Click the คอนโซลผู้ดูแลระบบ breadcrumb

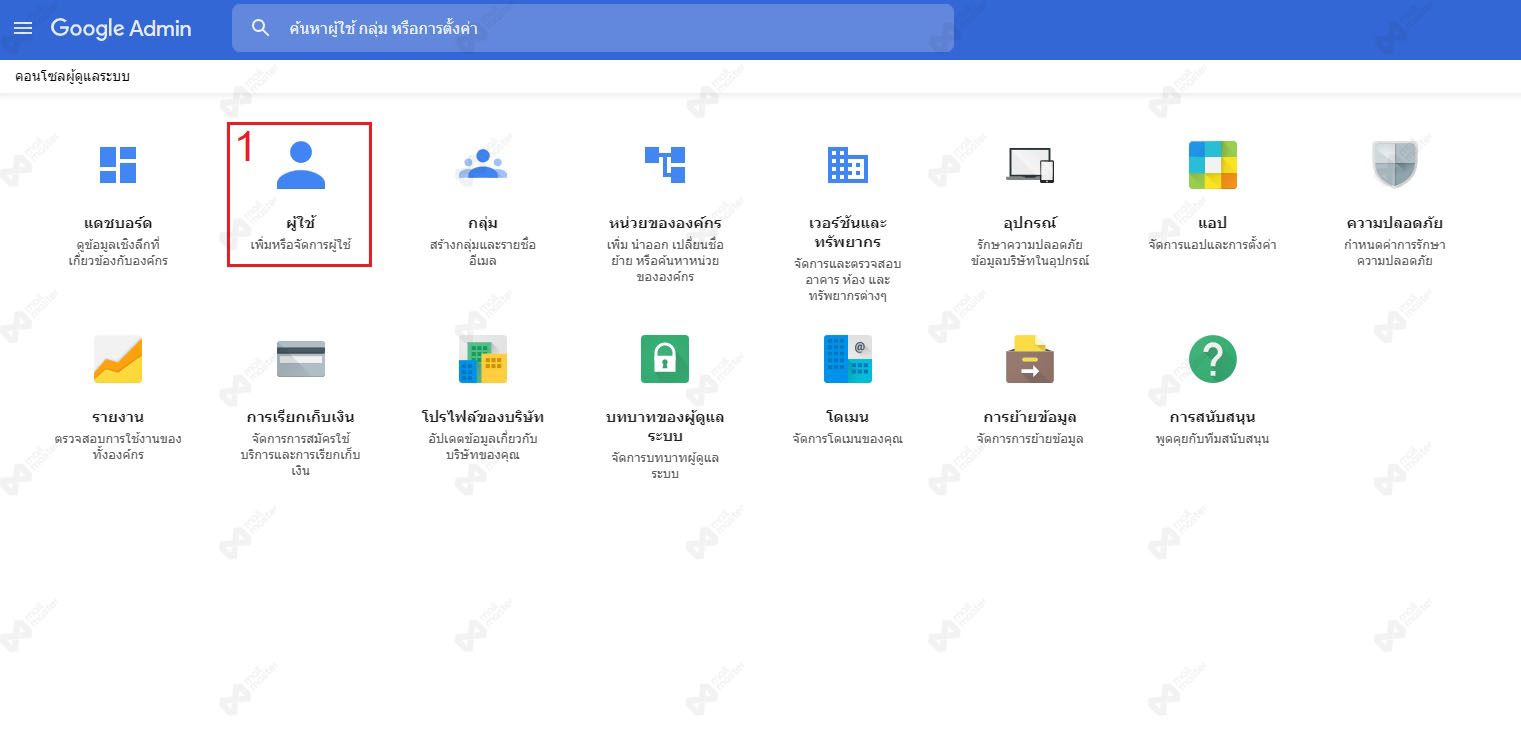tap(72, 77)
